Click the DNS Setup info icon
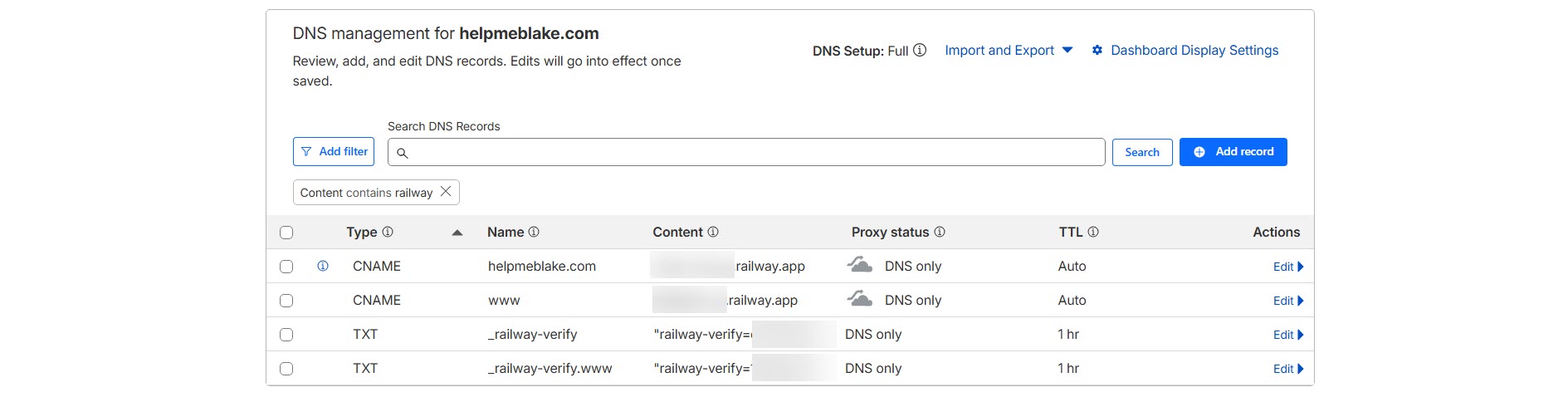The height and width of the screenshot is (397, 1568). pyautogui.click(x=920, y=50)
